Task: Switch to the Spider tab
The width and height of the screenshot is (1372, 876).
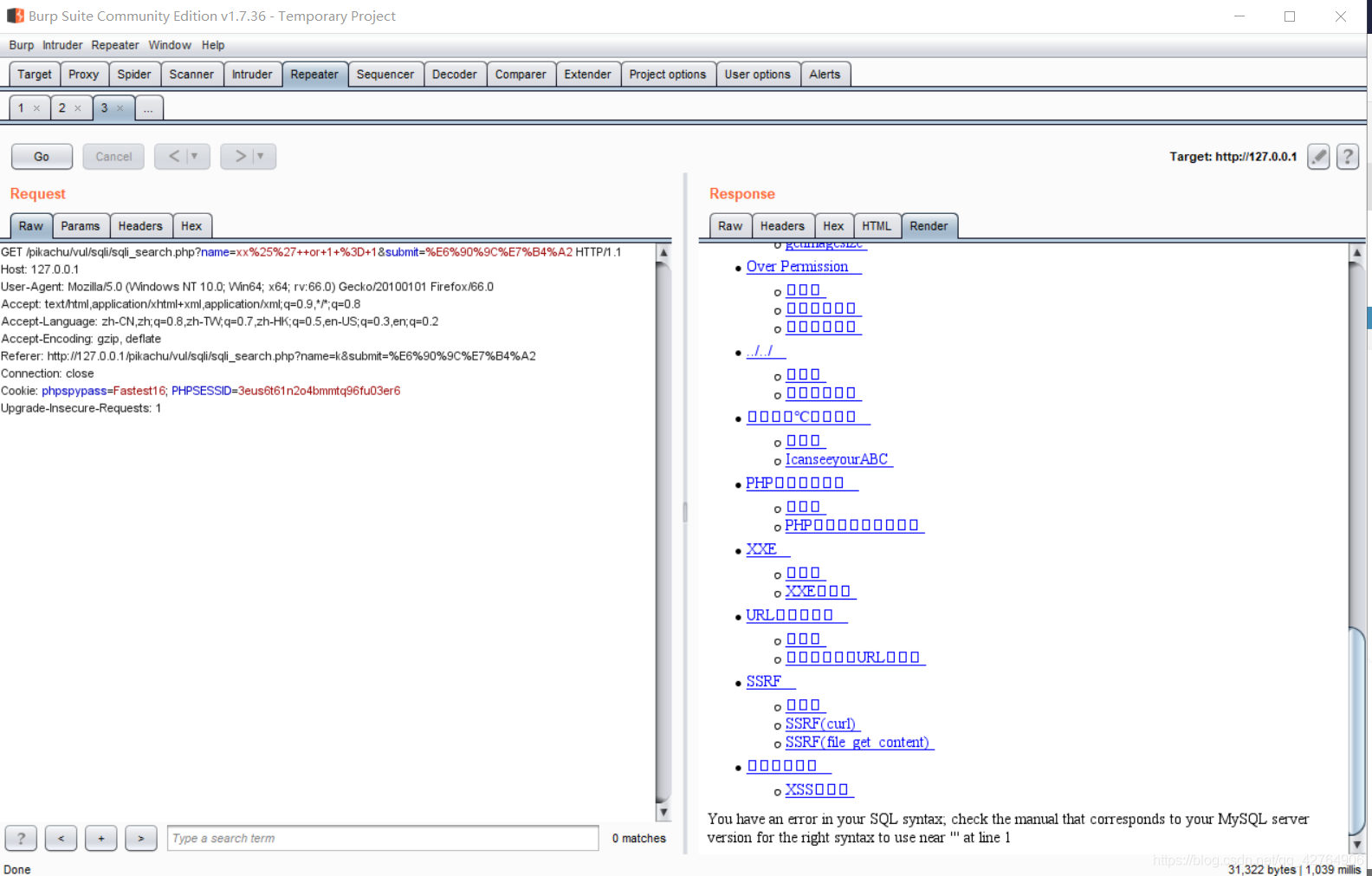Action: 134,75
